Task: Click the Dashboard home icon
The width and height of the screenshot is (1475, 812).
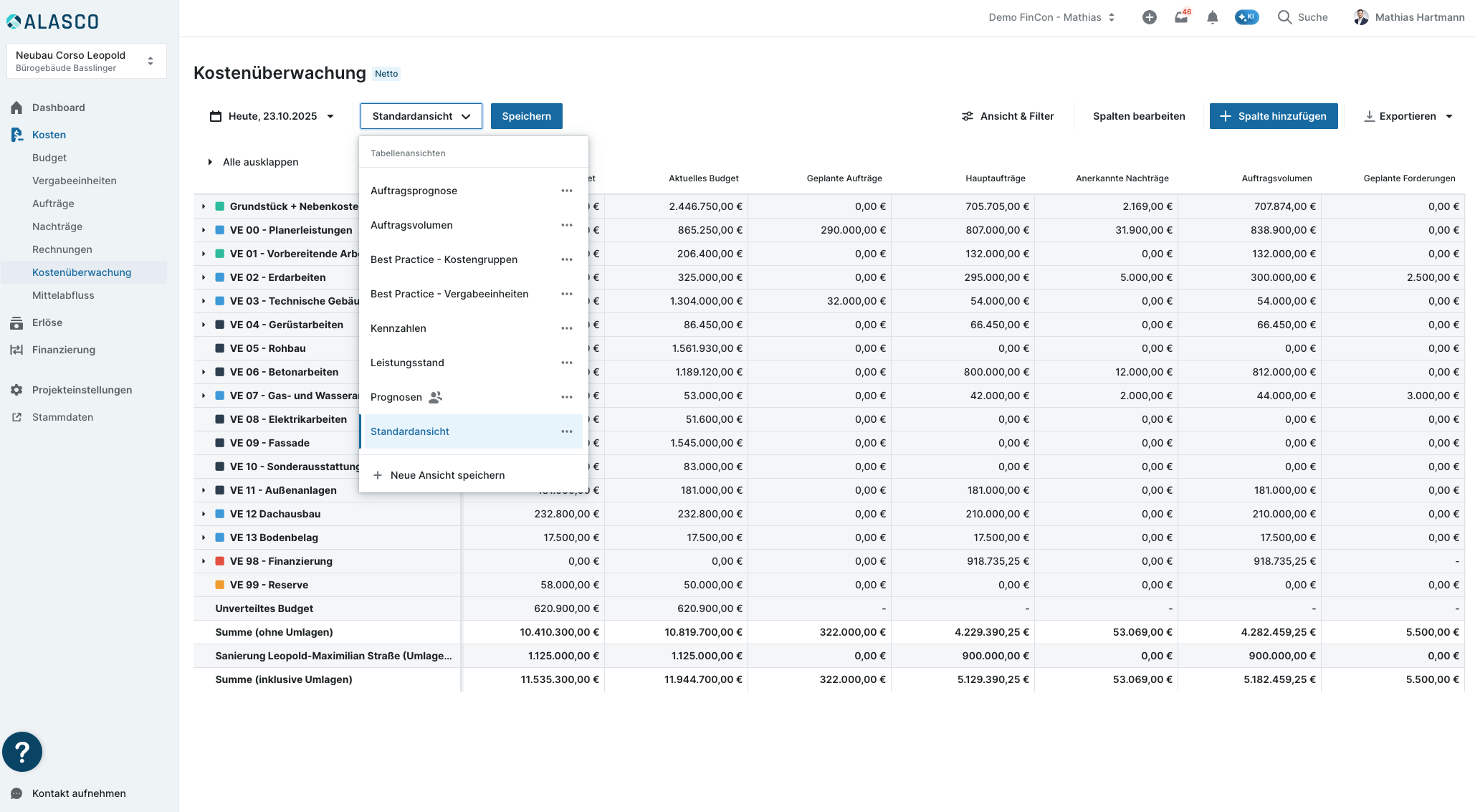Action: click(16, 108)
